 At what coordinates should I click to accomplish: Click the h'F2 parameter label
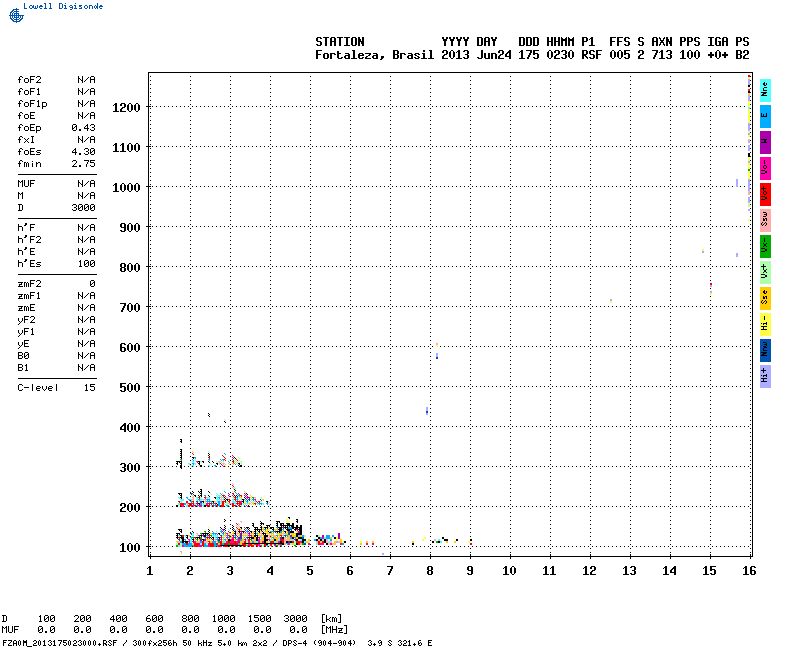pos(29,240)
